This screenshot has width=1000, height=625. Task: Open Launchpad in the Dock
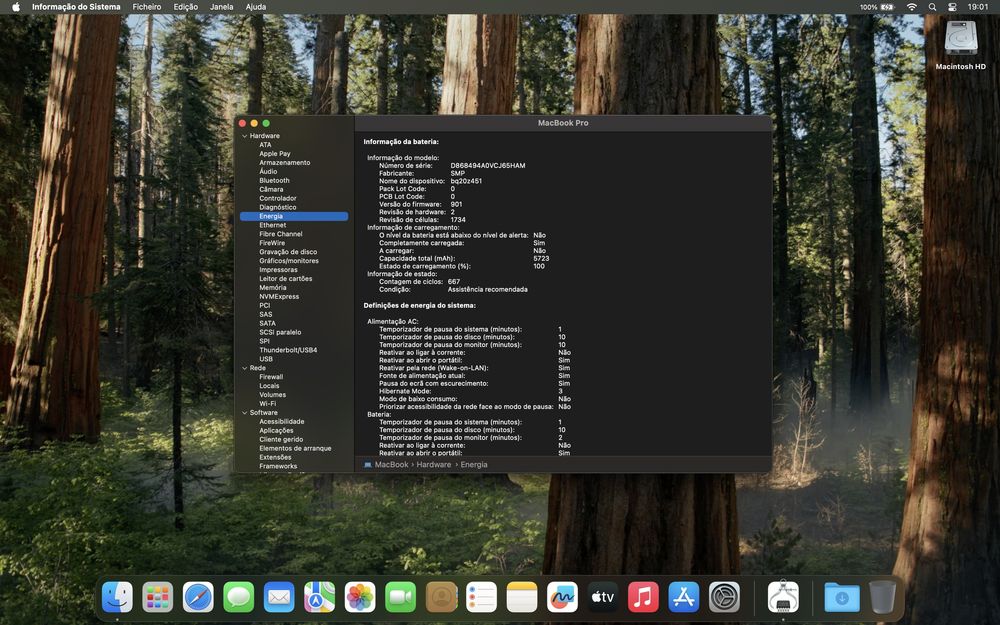(x=158, y=598)
